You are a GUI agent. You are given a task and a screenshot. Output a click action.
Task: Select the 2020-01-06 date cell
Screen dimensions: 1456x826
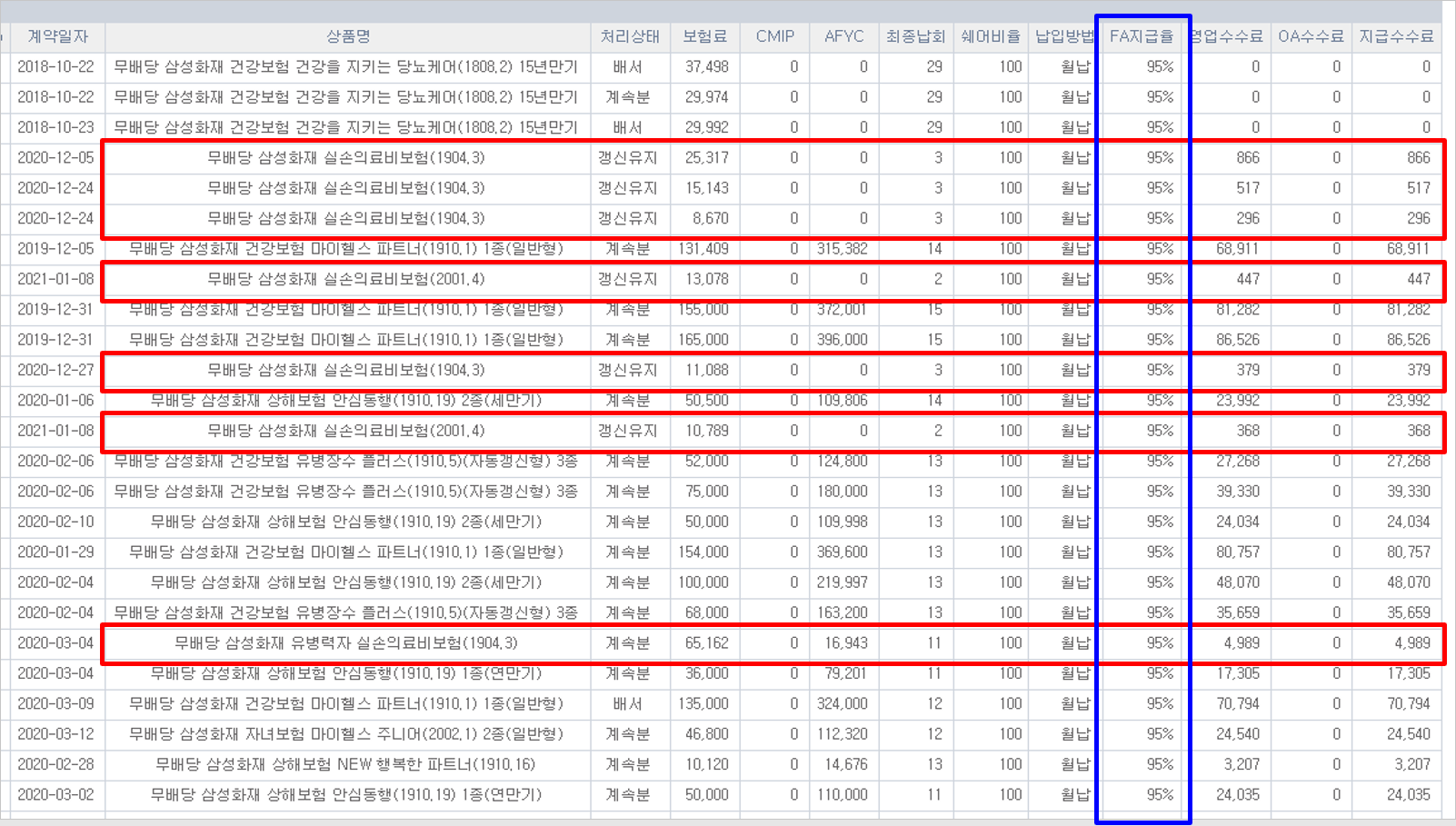click(55, 401)
